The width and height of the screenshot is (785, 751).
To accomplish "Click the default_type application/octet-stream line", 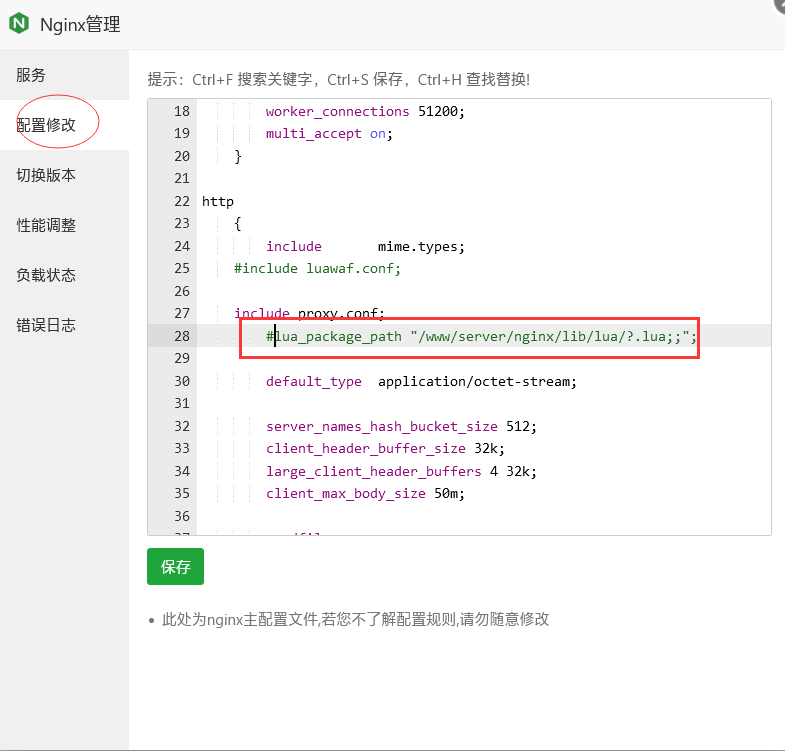I will pyautogui.click(x=421, y=382).
